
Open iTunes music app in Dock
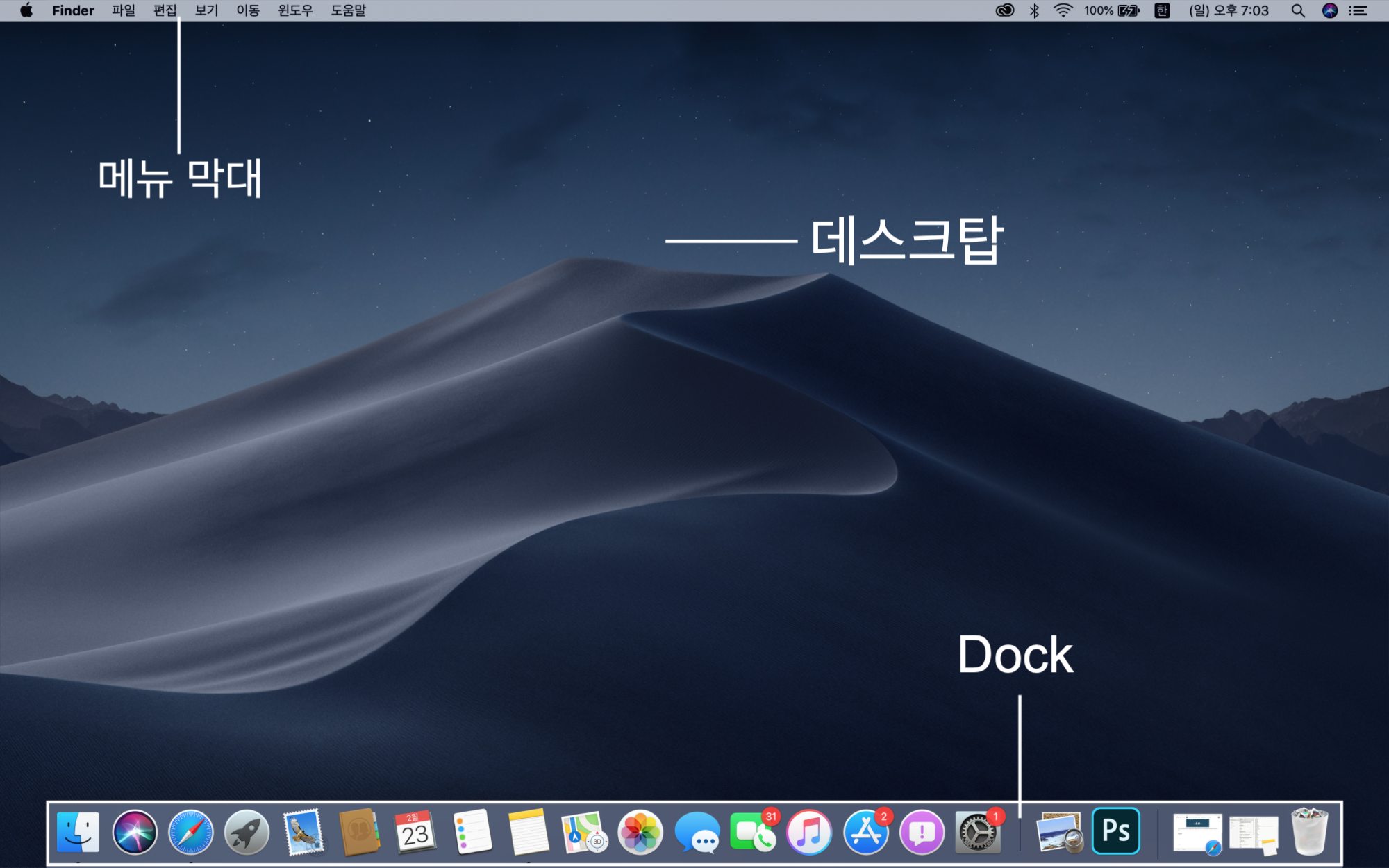[x=809, y=832]
